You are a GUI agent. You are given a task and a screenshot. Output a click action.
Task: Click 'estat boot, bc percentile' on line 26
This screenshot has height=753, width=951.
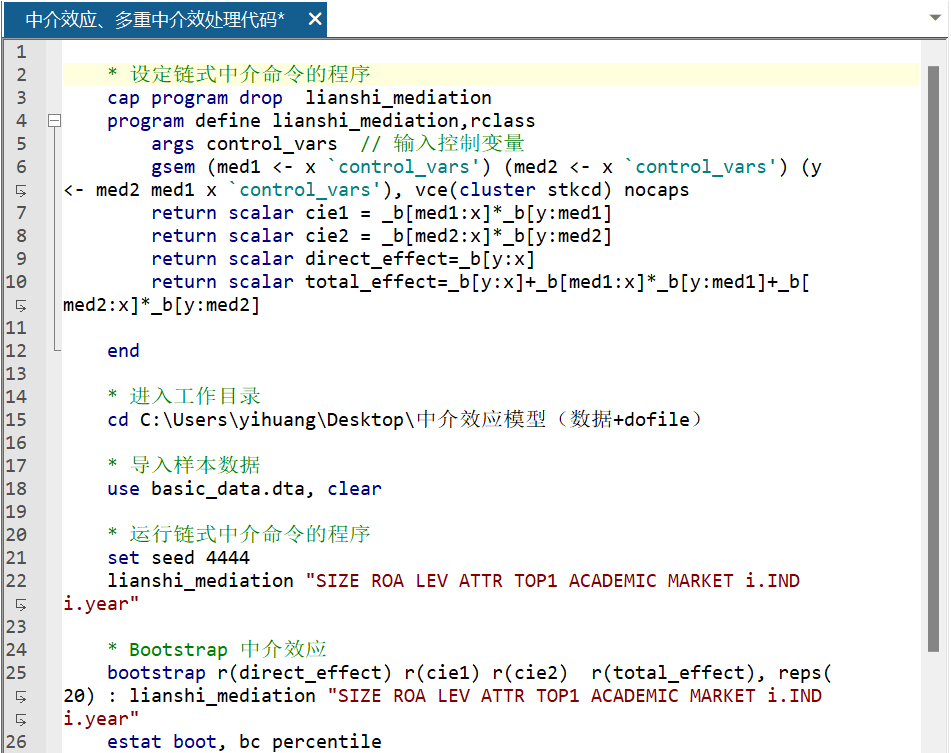244,741
